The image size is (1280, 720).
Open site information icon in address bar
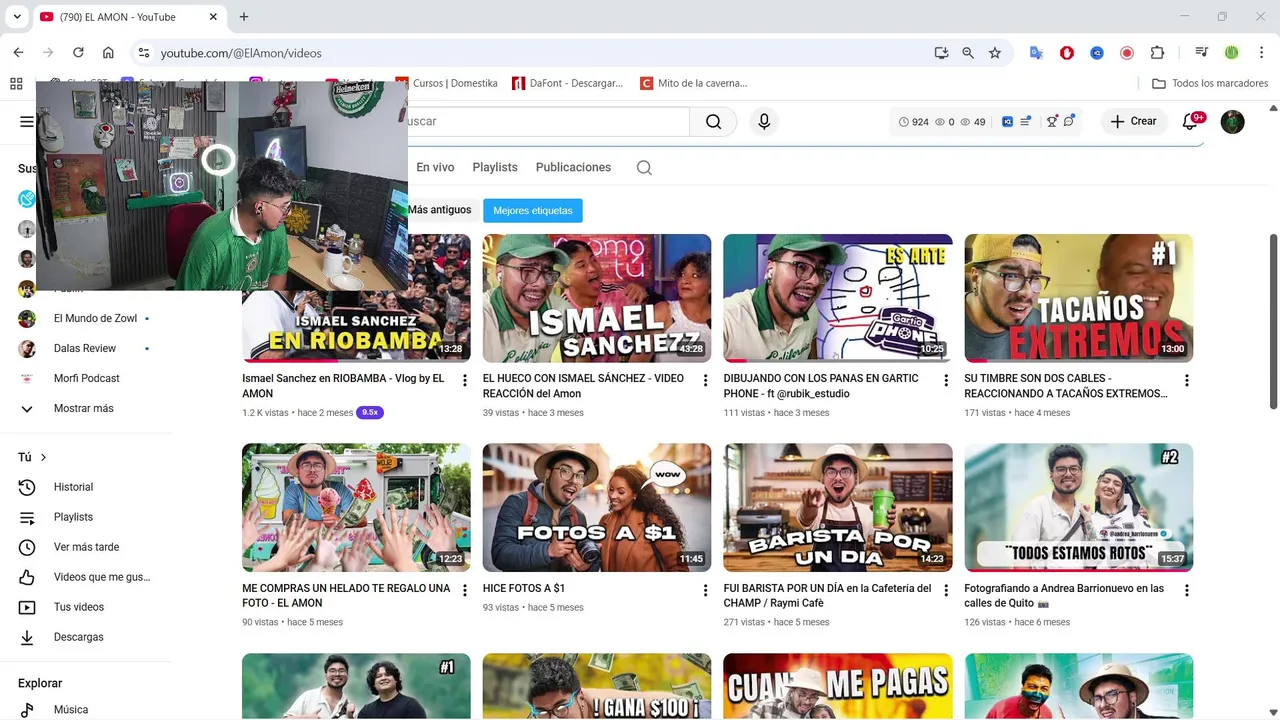[x=144, y=53]
